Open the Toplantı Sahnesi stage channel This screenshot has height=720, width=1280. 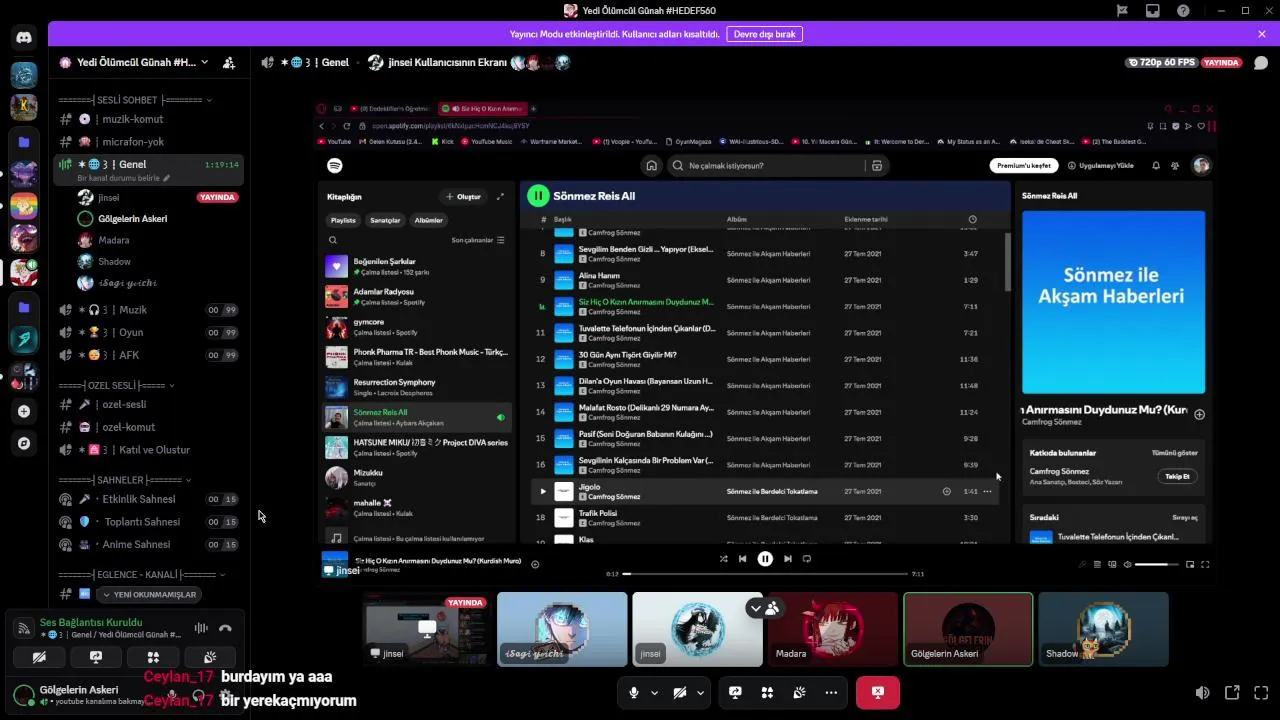pyautogui.click(x=148, y=522)
